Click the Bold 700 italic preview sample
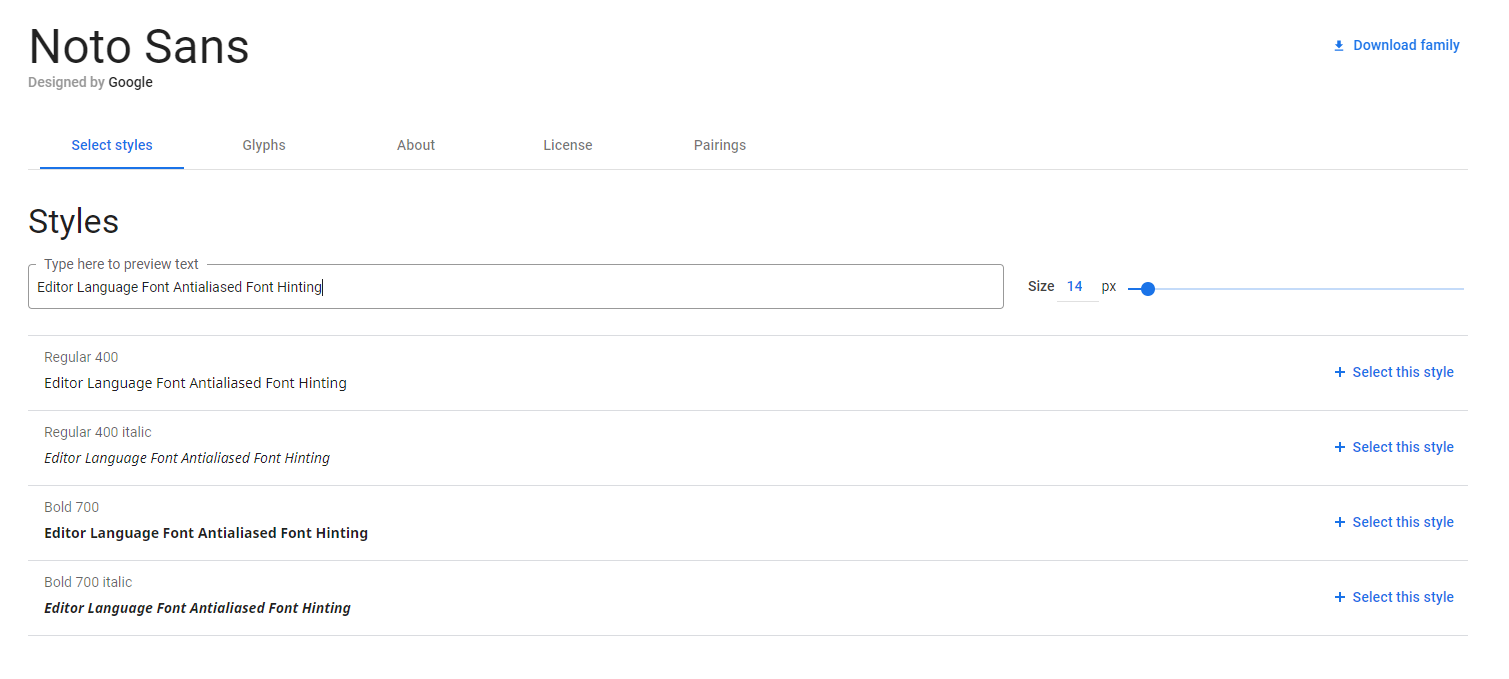The width and height of the screenshot is (1509, 679). (x=197, y=608)
